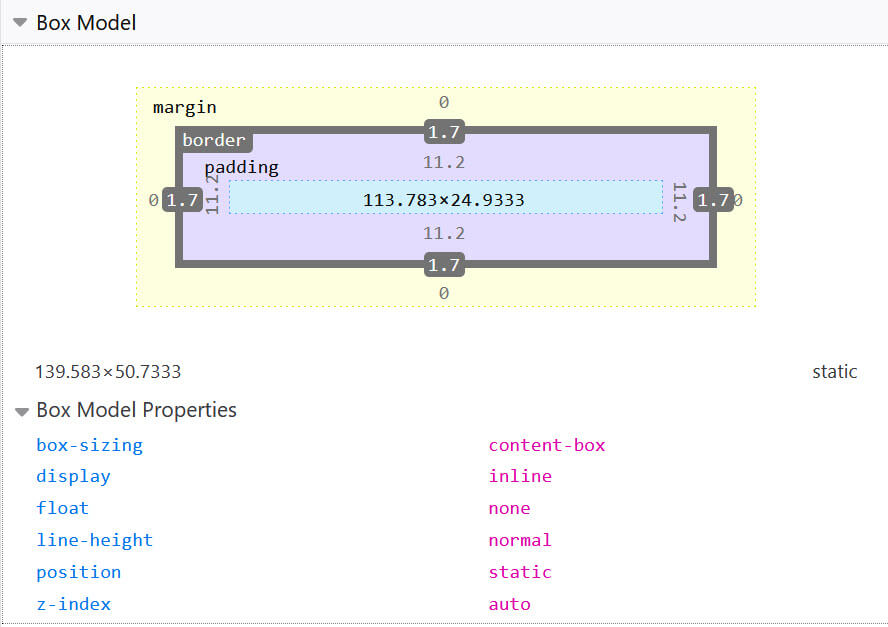
Task: Click the display property link
Action: click(x=73, y=476)
